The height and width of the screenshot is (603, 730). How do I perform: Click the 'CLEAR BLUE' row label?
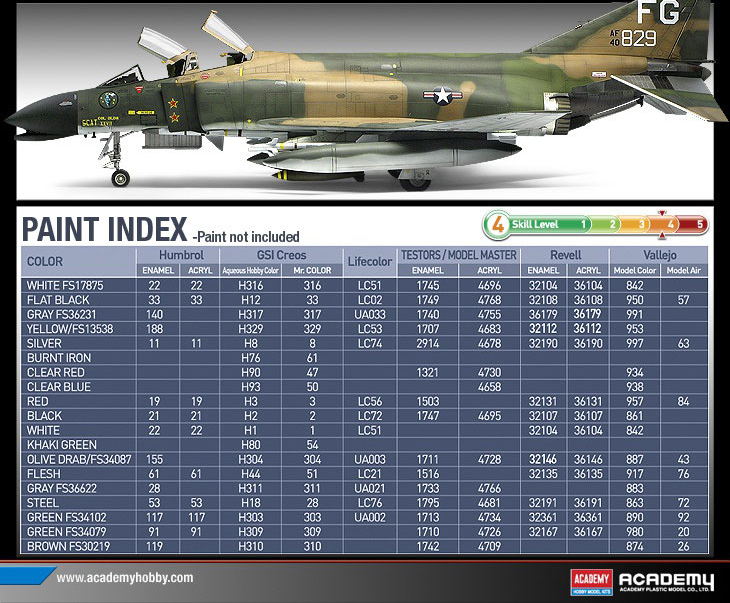coord(59,387)
